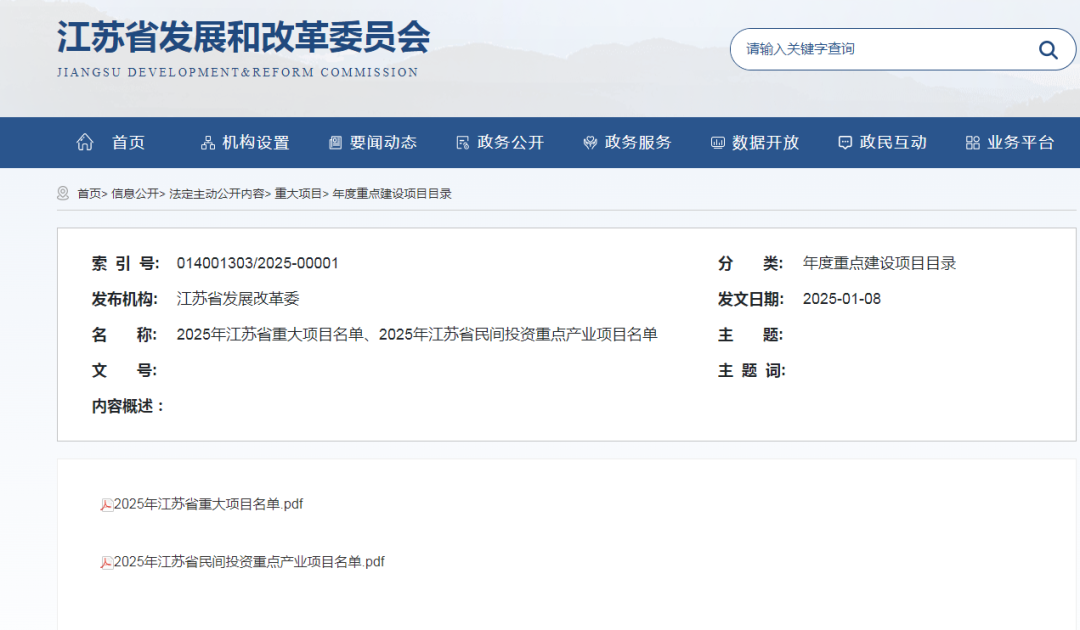Click the 政务公开 disclosure icon
This screenshot has height=630, width=1080.
pos(461,142)
